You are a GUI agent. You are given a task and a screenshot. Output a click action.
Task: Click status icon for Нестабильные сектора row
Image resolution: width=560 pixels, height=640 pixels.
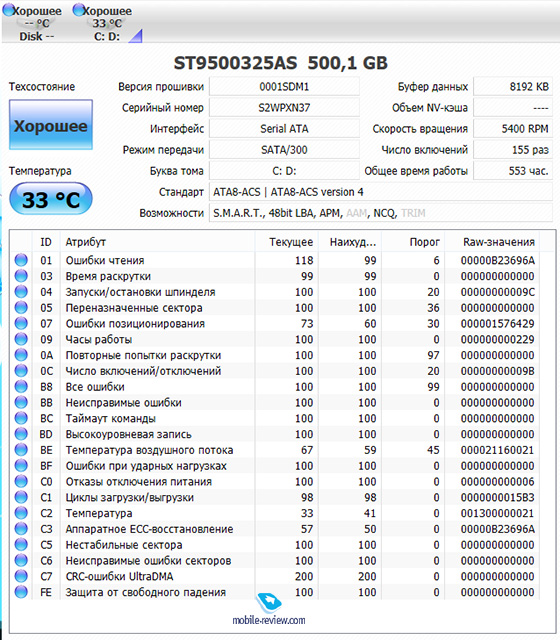[x=21, y=544]
